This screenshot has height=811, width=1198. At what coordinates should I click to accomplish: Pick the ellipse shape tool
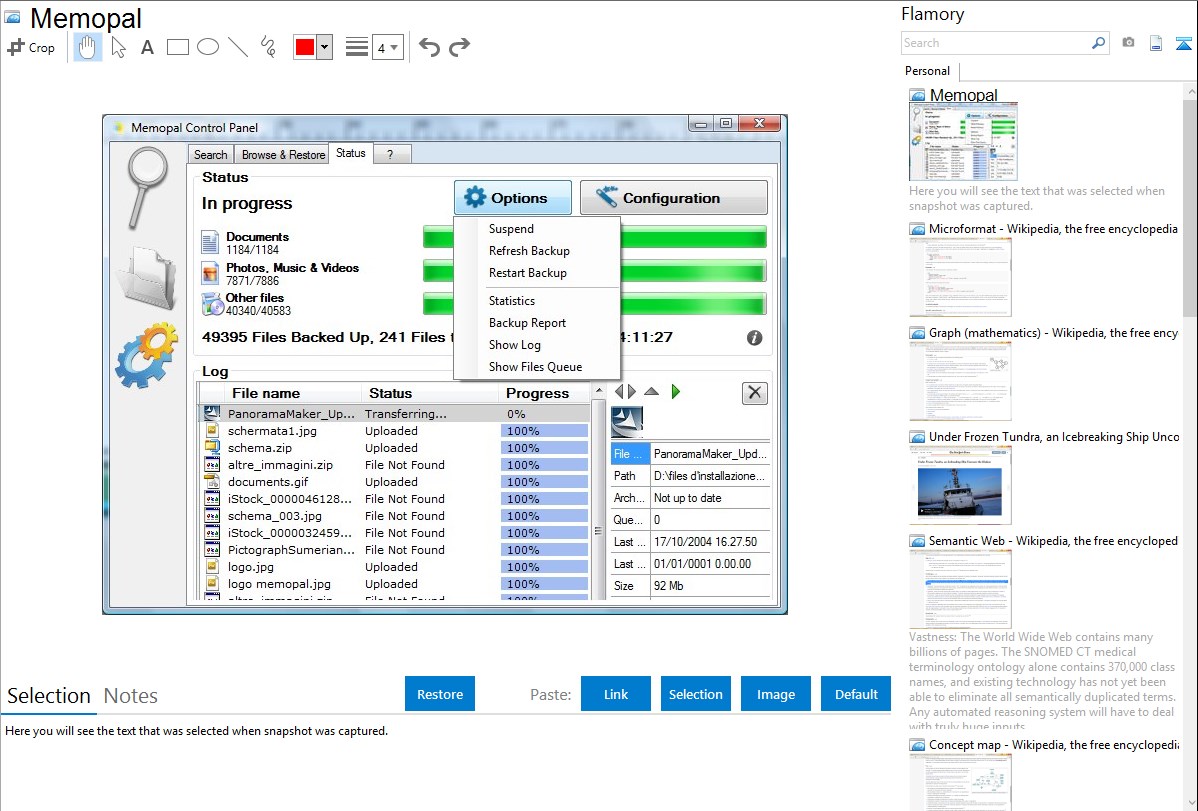[208, 47]
